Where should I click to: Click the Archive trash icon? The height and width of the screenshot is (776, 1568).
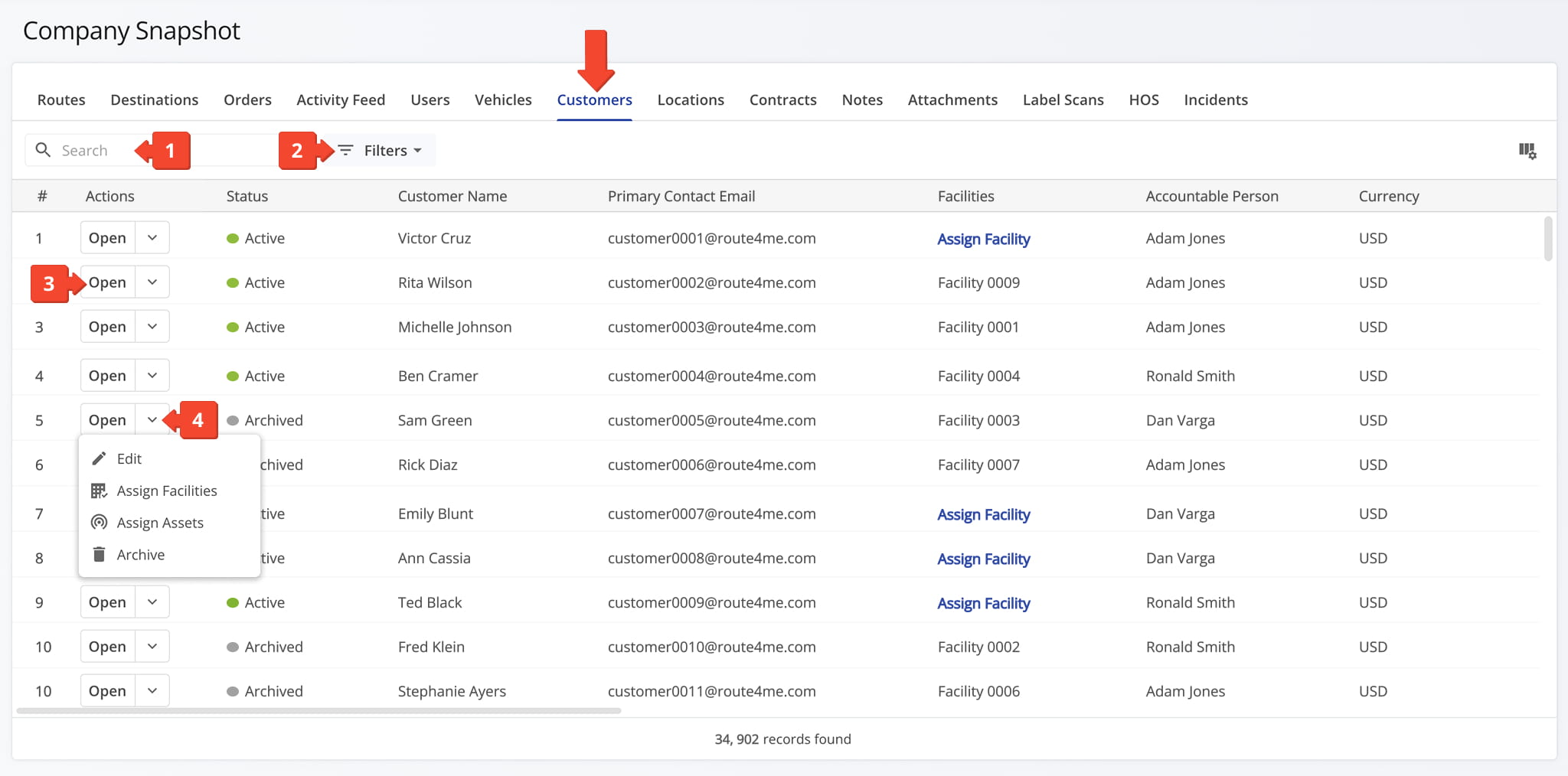coord(99,554)
